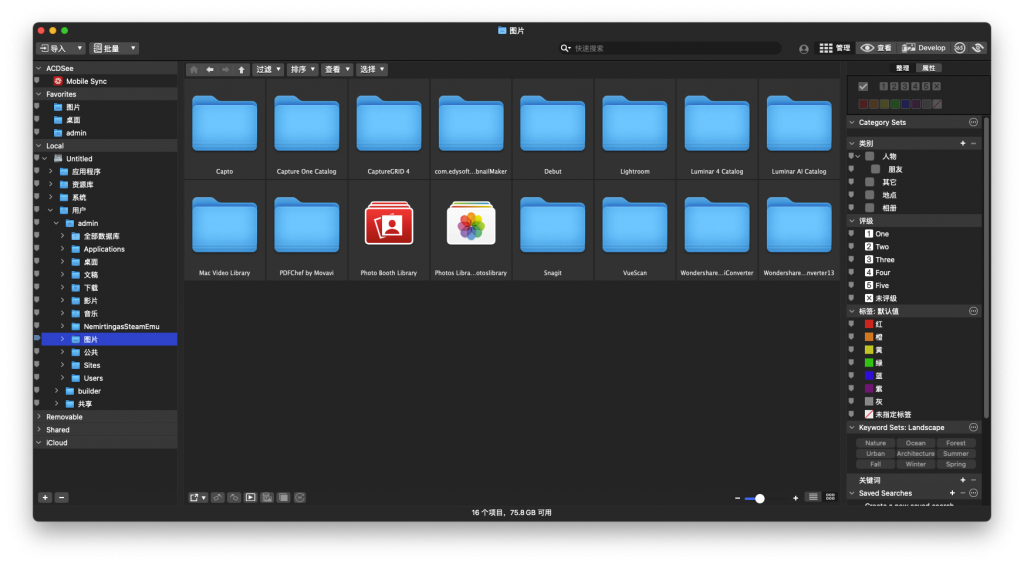1024x565 pixels.
Task: Go up one folder level
Action: click(241, 69)
